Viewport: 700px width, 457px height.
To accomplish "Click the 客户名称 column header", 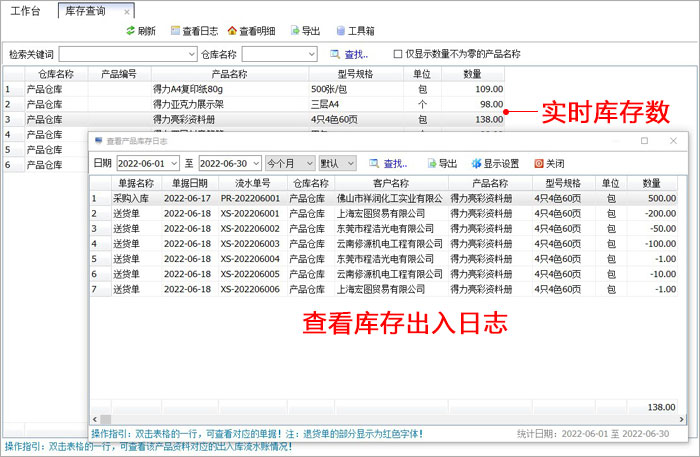I will (391, 183).
